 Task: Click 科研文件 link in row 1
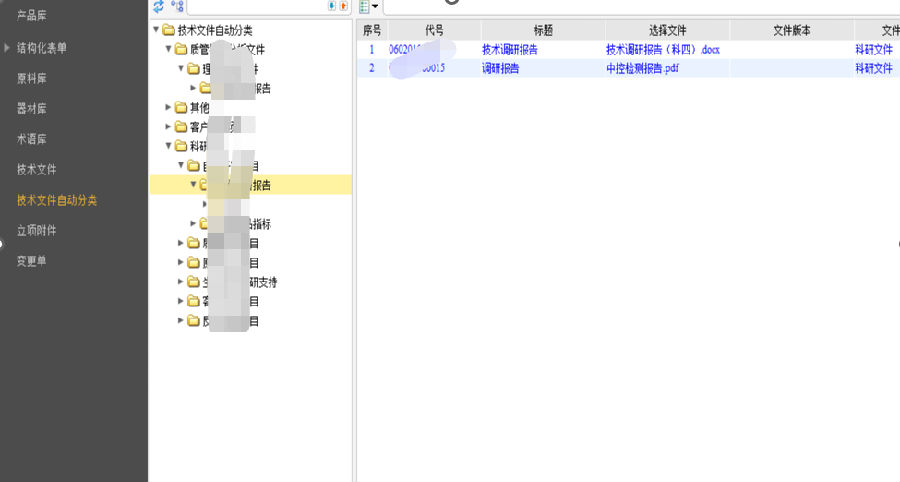[874, 49]
